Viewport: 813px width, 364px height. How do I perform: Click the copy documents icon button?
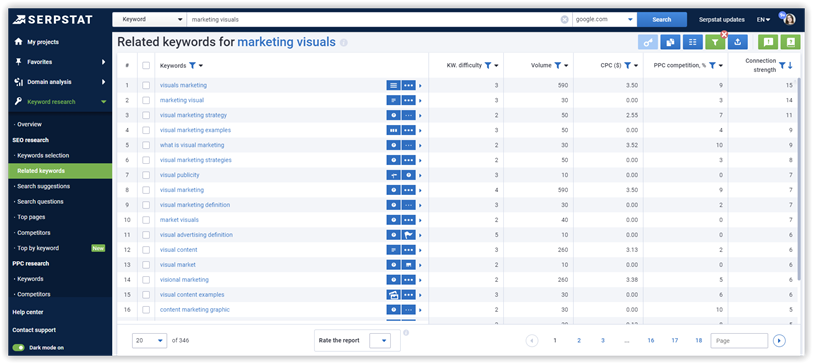tap(670, 43)
